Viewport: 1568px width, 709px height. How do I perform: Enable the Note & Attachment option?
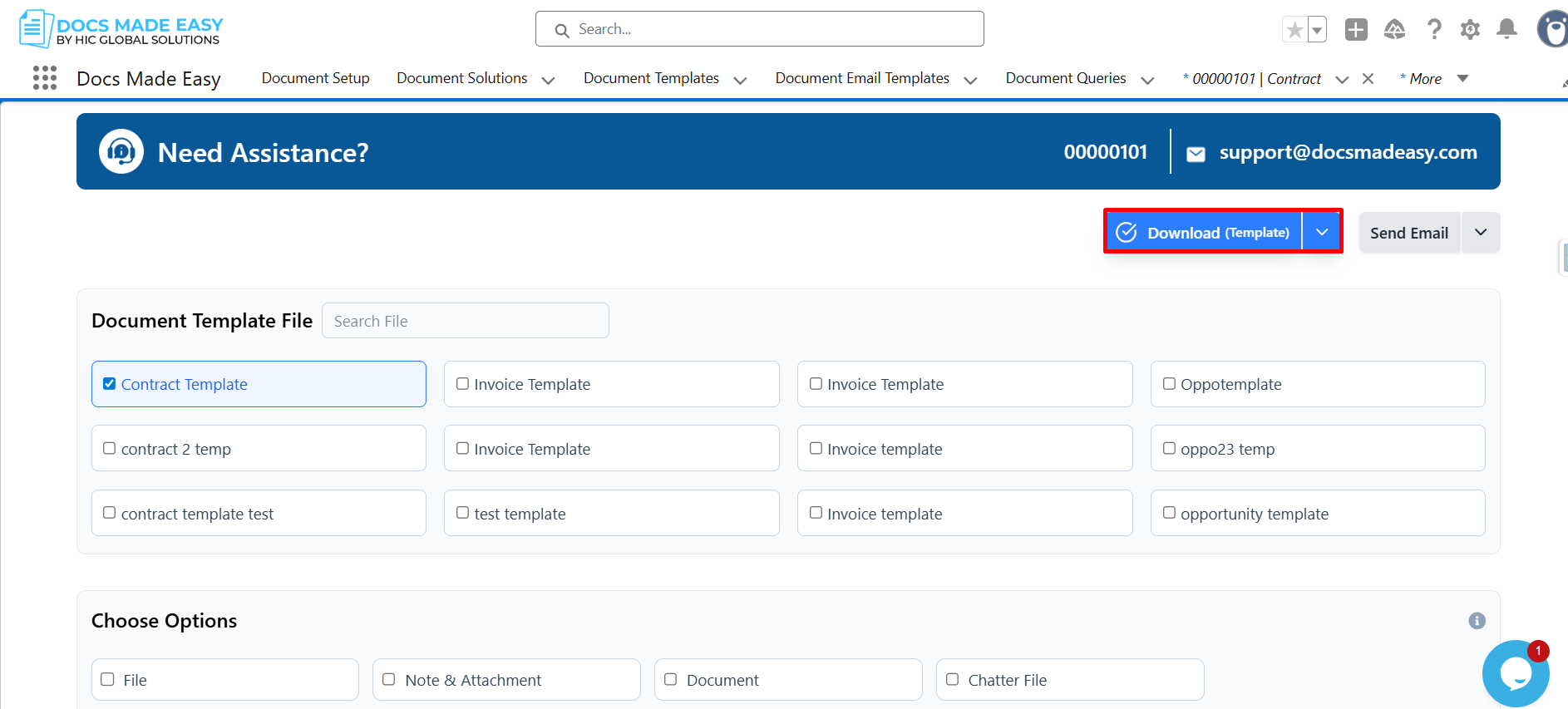click(x=389, y=680)
